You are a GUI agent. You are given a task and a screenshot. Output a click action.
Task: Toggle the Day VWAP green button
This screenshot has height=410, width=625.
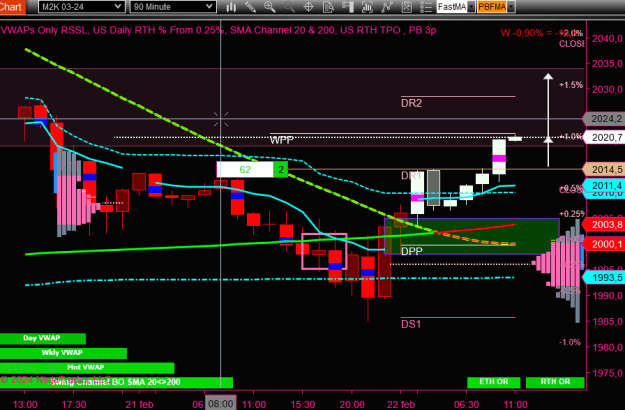pos(43,338)
